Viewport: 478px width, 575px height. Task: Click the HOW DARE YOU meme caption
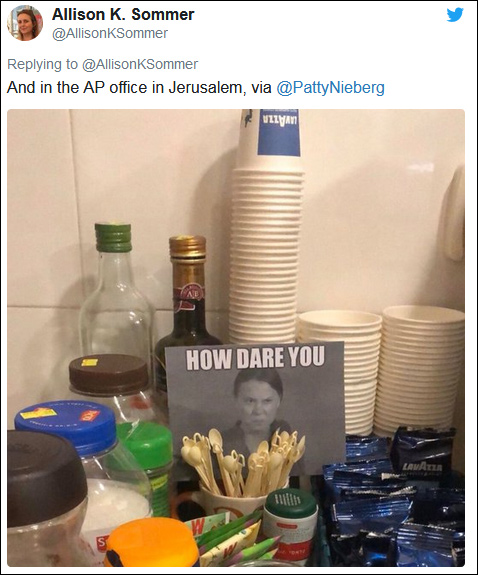click(255, 358)
